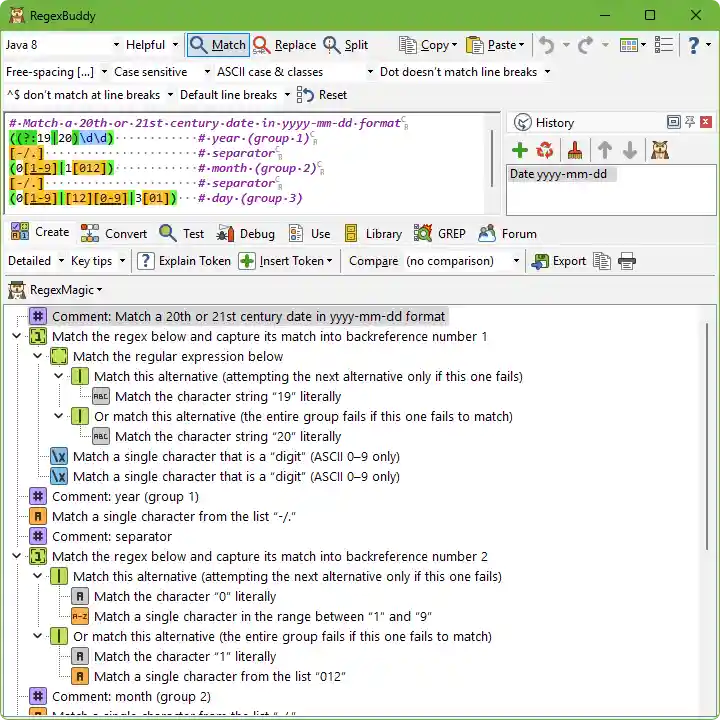Select 'Comment: month (group 2)' row
720x720 pixels.
pos(120,697)
